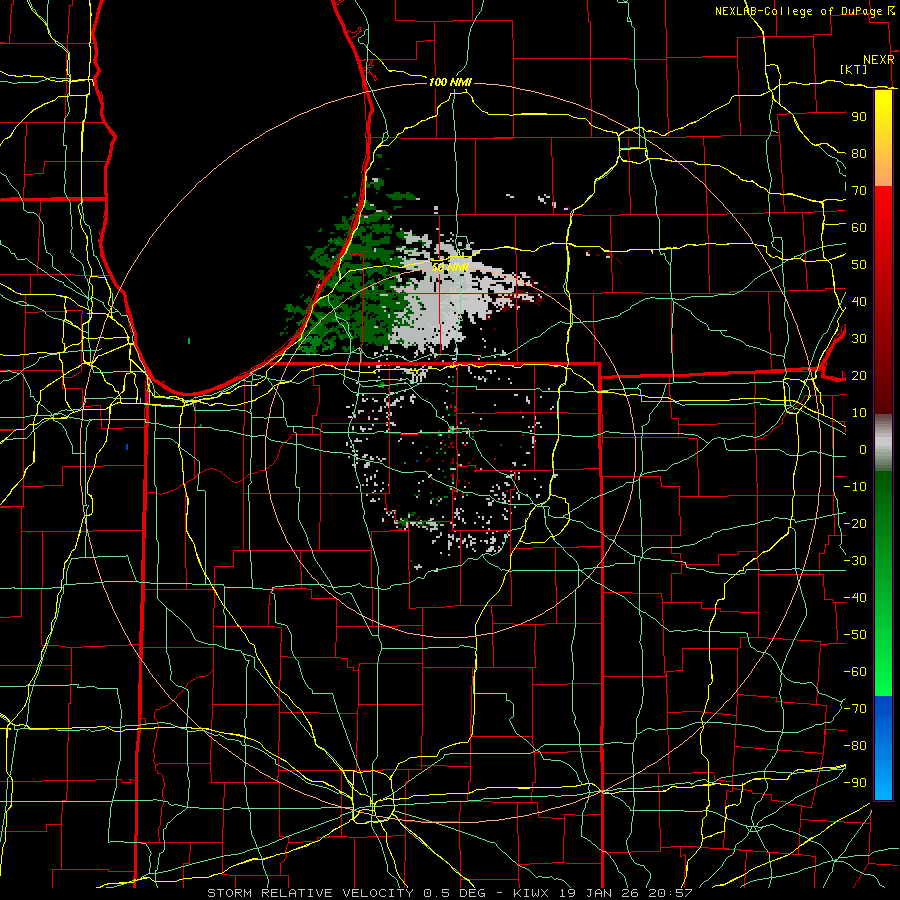The height and width of the screenshot is (900, 900).
Task: Click the positive 60 scale label
Action: click(x=859, y=228)
